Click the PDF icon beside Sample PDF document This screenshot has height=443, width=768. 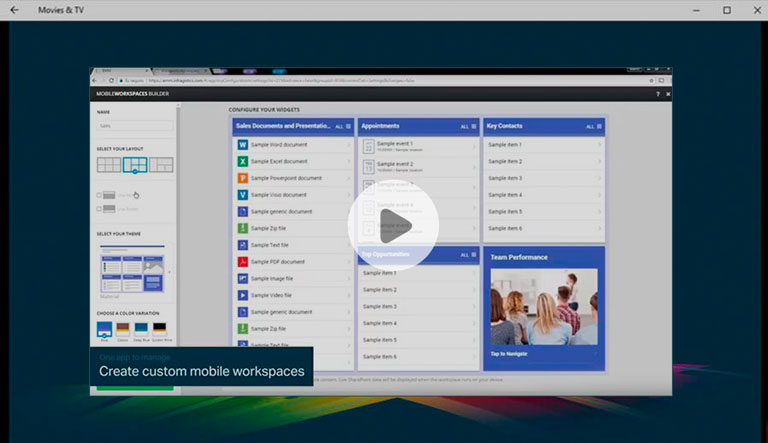(x=242, y=262)
